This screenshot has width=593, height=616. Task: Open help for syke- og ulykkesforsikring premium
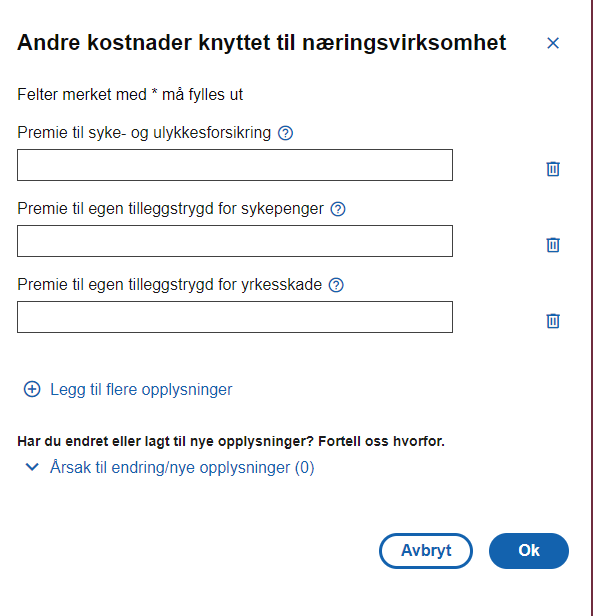click(x=285, y=133)
